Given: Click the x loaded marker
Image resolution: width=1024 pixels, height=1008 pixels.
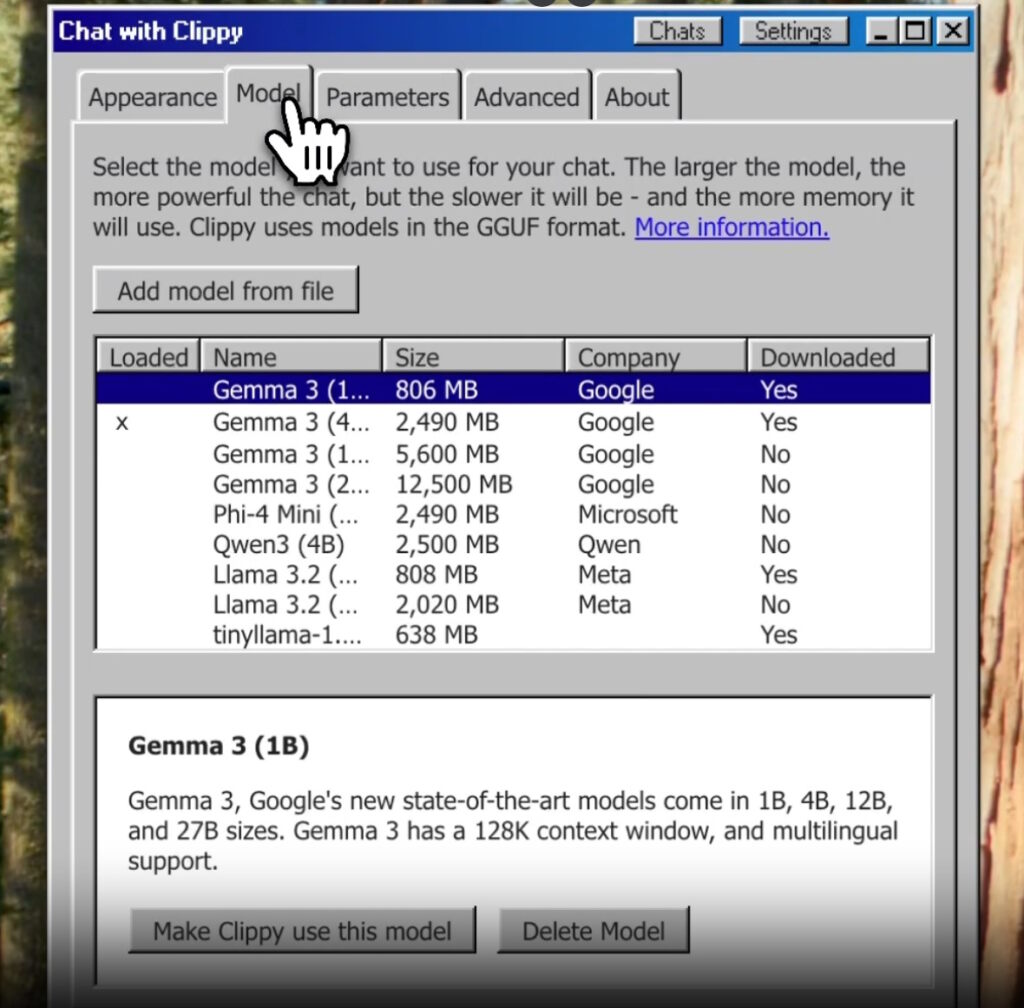Looking at the screenshot, I should coord(121,423).
